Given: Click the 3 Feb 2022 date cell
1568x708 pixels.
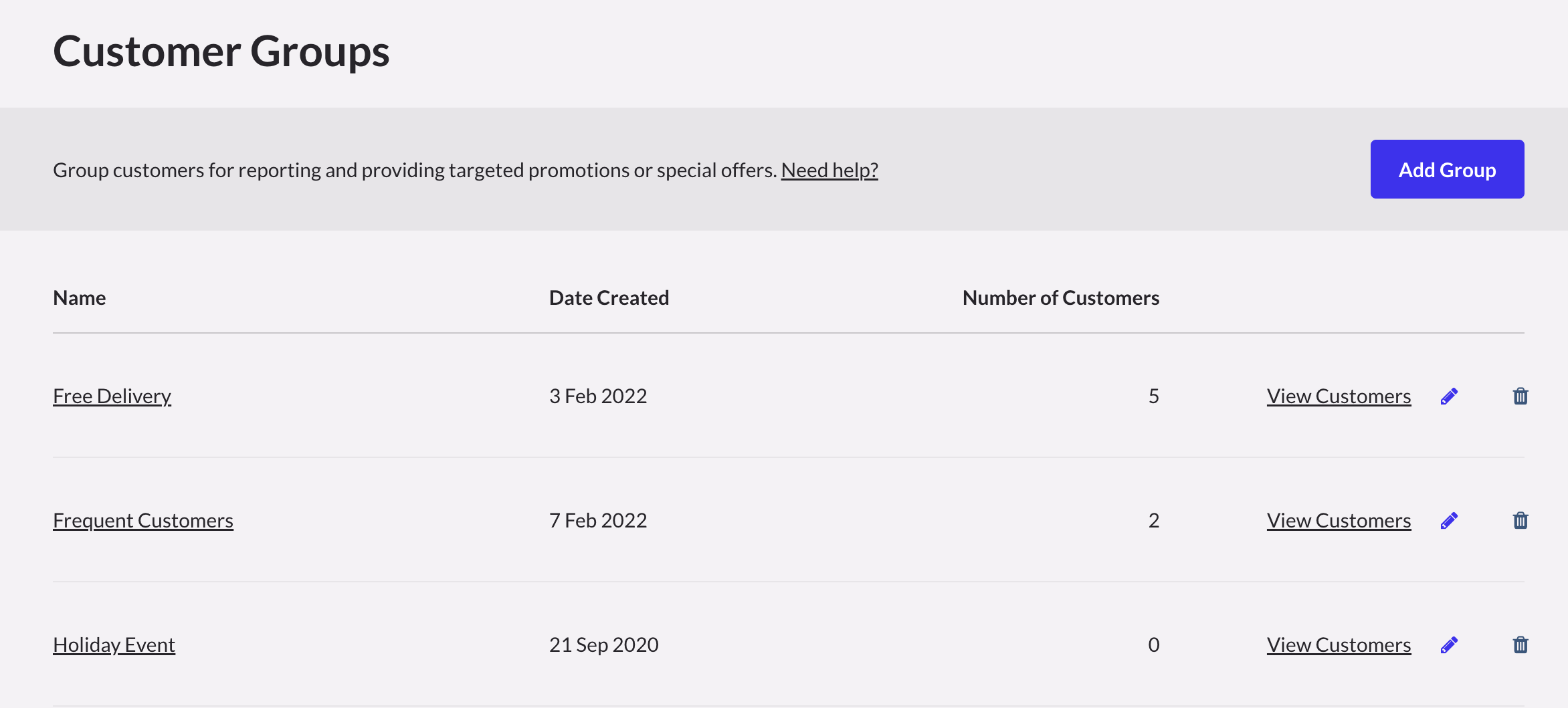Looking at the screenshot, I should pos(597,396).
